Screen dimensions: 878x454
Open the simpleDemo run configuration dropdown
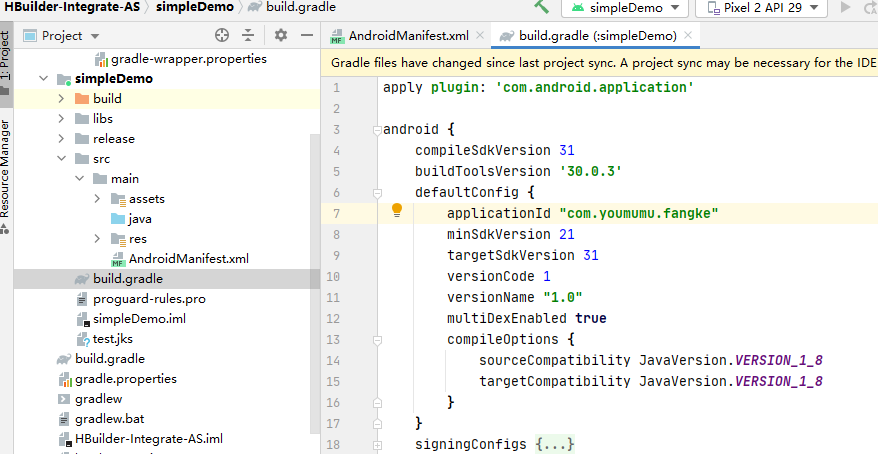click(625, 8)
